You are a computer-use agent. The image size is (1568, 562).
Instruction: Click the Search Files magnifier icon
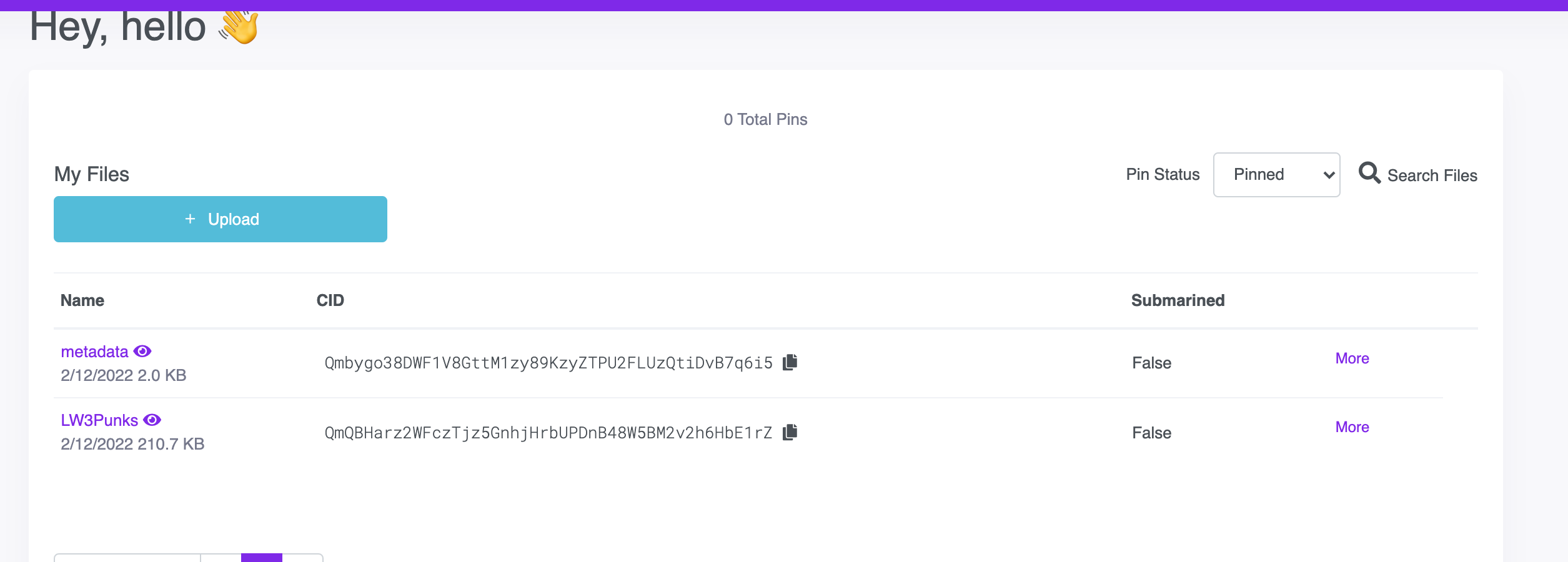click(x=1370, y=173)
